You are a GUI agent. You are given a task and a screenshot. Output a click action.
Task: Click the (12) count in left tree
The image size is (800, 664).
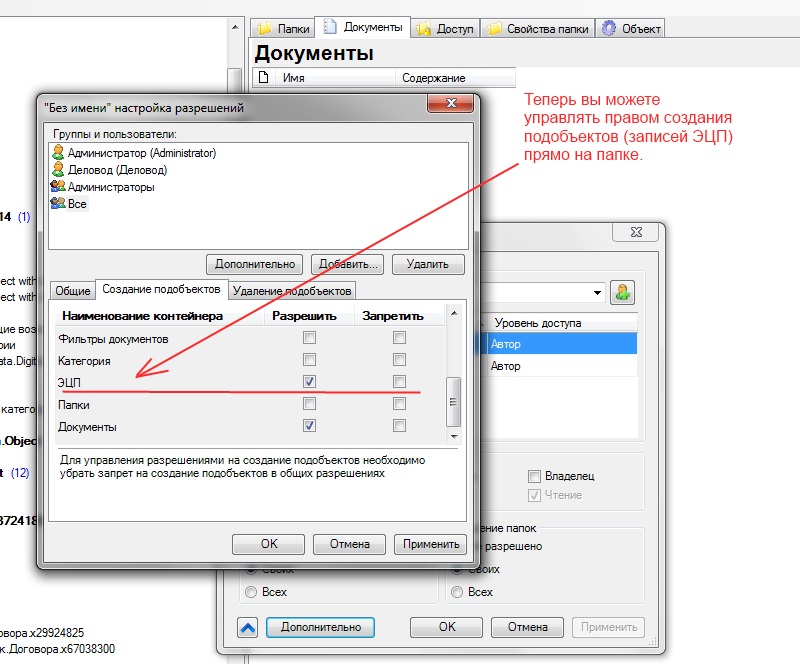[x=20, y=473]
